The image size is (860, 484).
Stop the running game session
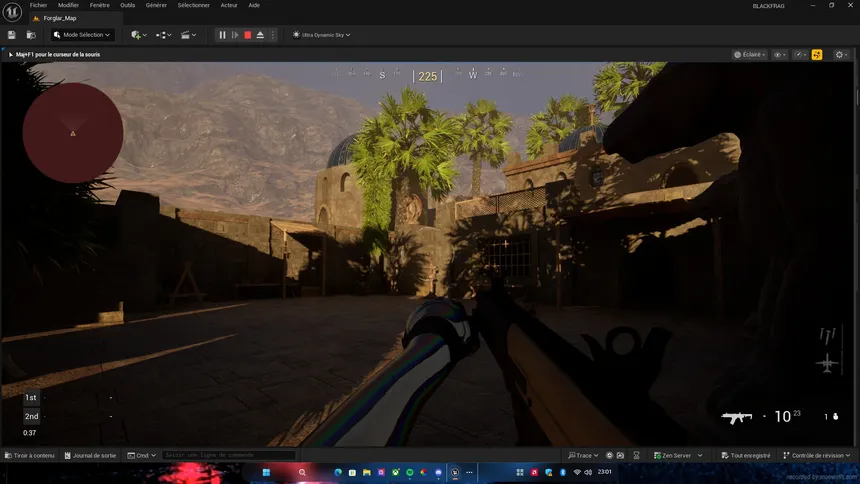[247, 35]
